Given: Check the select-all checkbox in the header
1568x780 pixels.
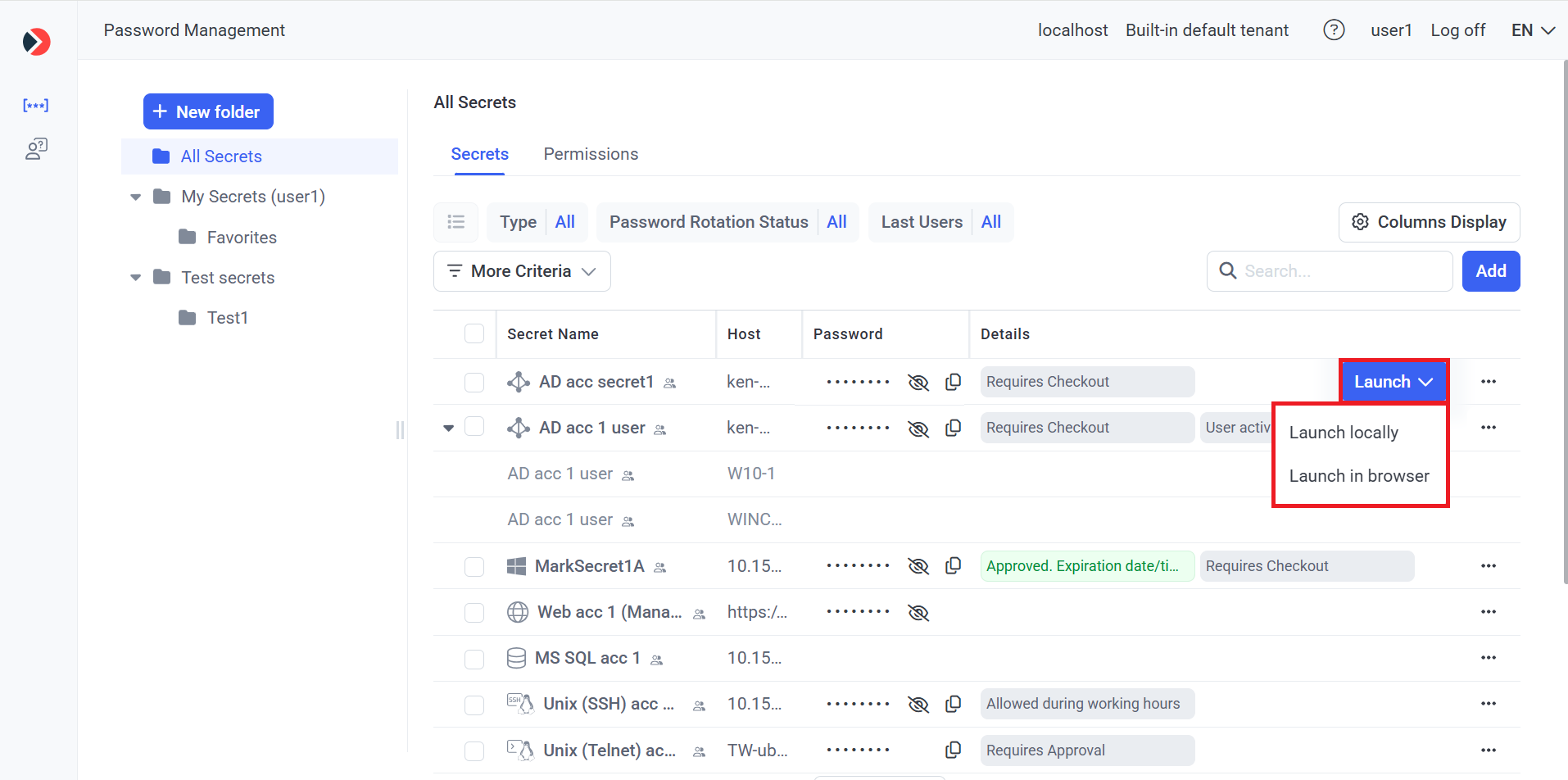Looking at the screenshot, I should click(474, 333).
